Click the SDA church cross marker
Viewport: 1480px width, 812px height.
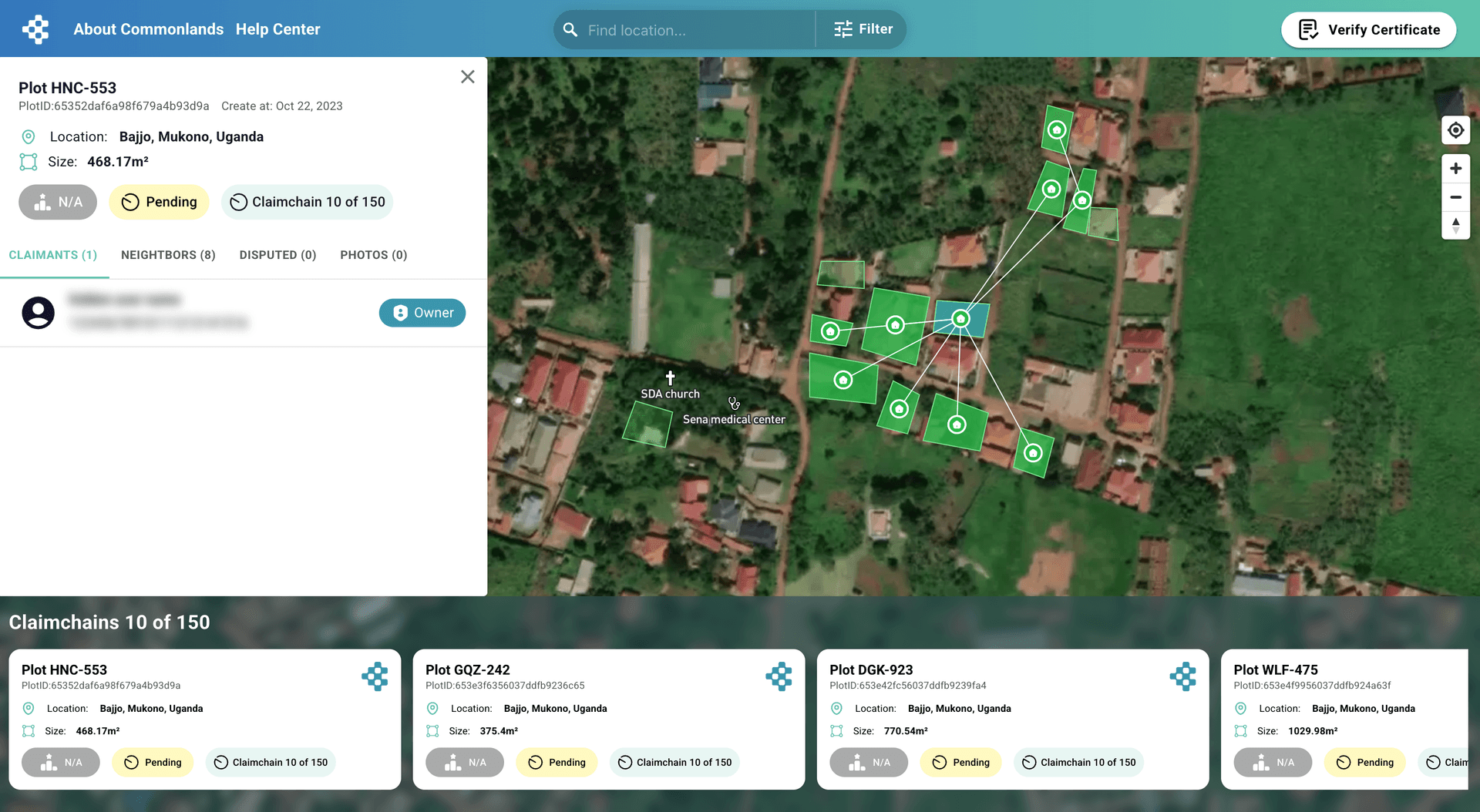[x=670, y=377]
